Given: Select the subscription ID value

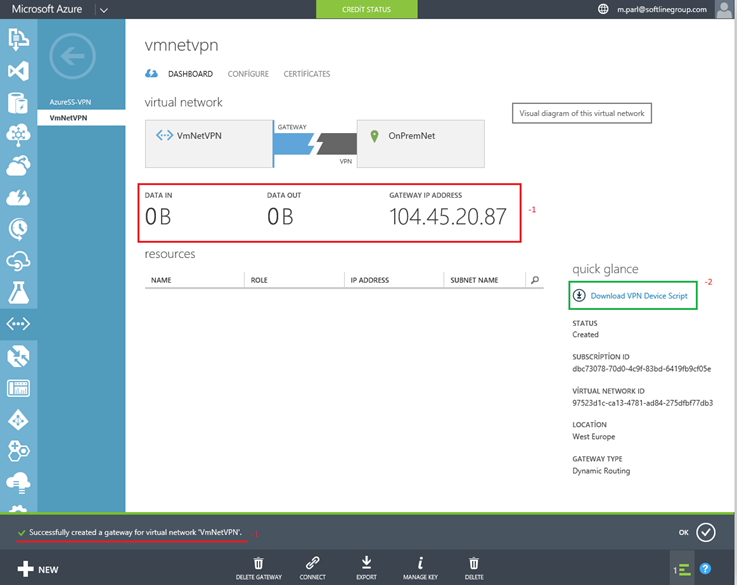Looking at the screenshot, I should coord(642,369).
